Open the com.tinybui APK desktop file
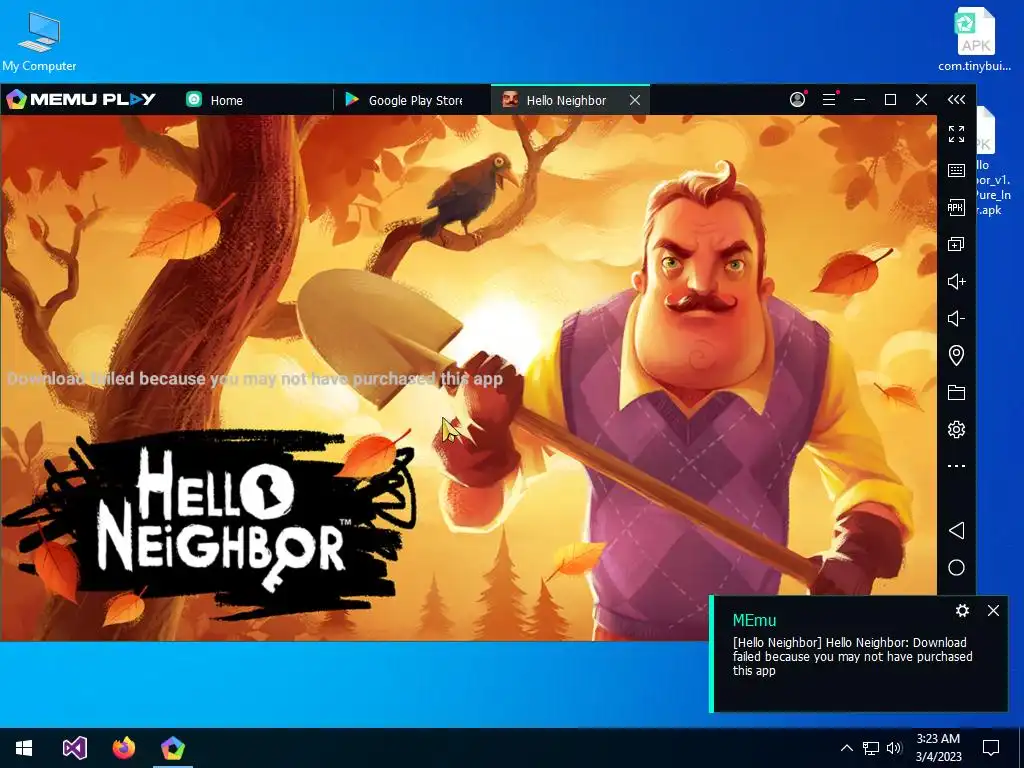Viewport: 1024px width, 768px height. coord(974,39)
